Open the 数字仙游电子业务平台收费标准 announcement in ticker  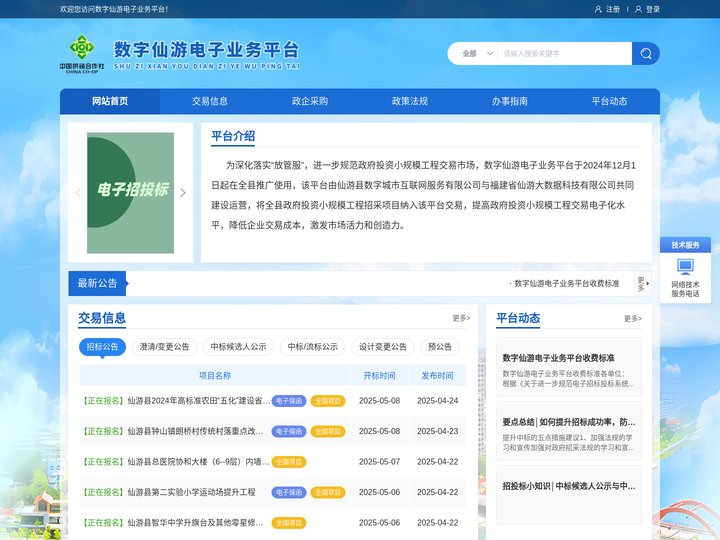tap(566, 283)
